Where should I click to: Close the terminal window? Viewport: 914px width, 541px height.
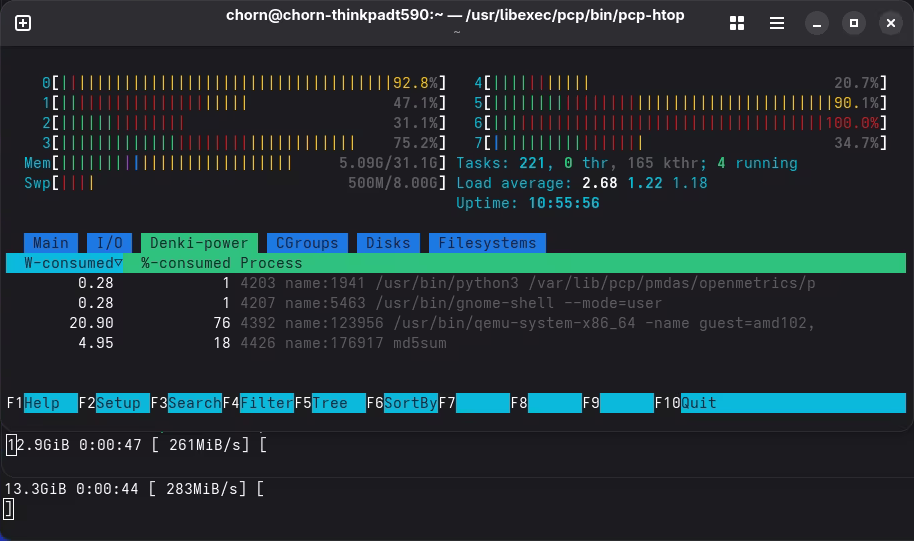pos(891,23)
